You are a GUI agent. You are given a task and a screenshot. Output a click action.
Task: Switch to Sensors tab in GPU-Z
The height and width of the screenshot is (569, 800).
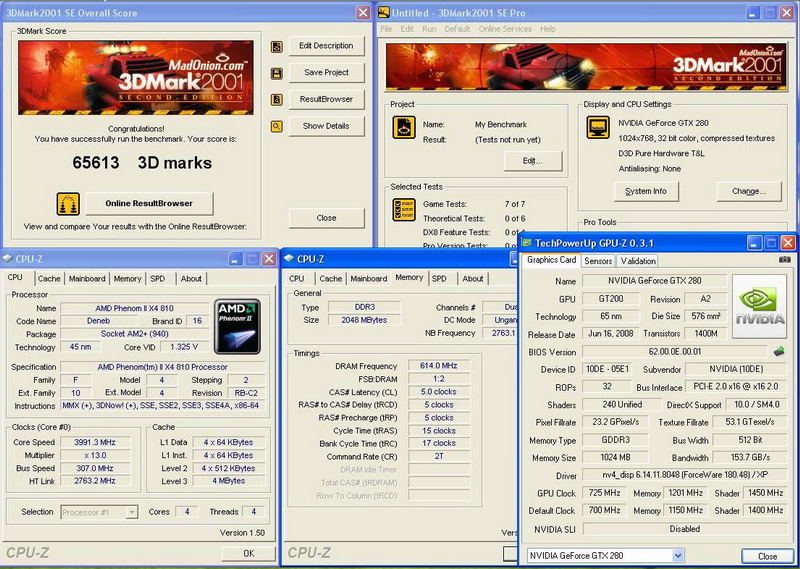pyautogui.click(x=598, y=261)
